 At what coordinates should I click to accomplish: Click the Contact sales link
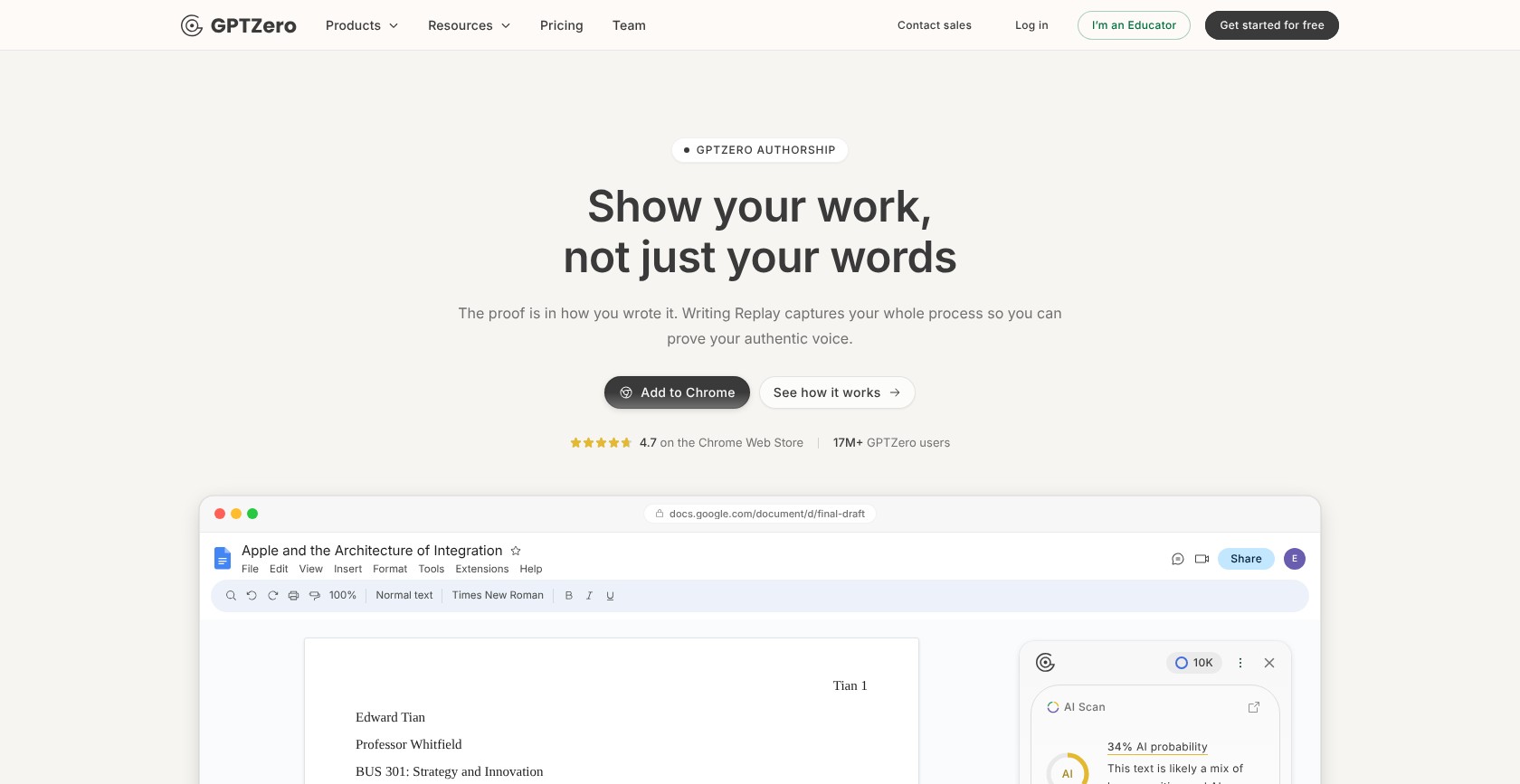935,25
